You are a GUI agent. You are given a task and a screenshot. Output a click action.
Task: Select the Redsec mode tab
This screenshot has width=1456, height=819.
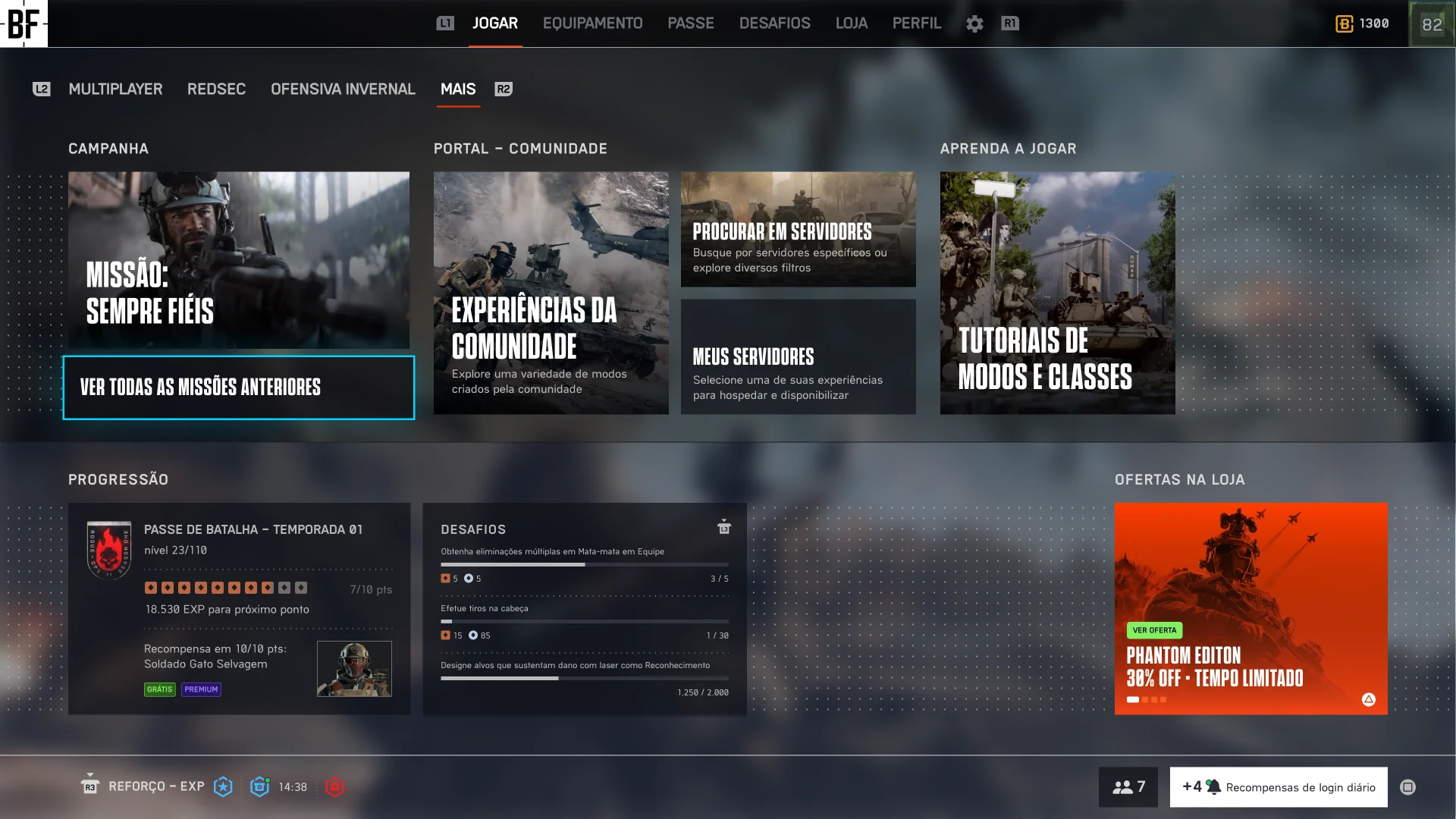(x=216, y=89)
